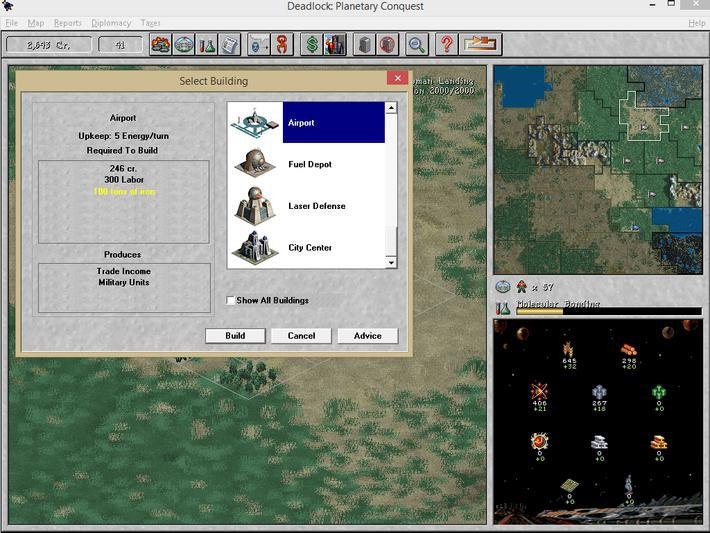This screenshot has width=710, height=533.
Task: Close the Select Building dialog
Action: (398, 78)
